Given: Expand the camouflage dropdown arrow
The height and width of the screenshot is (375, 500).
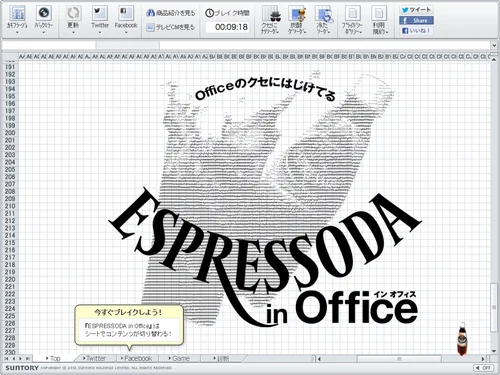Looking at the screenshot, I should coord(17,33).
